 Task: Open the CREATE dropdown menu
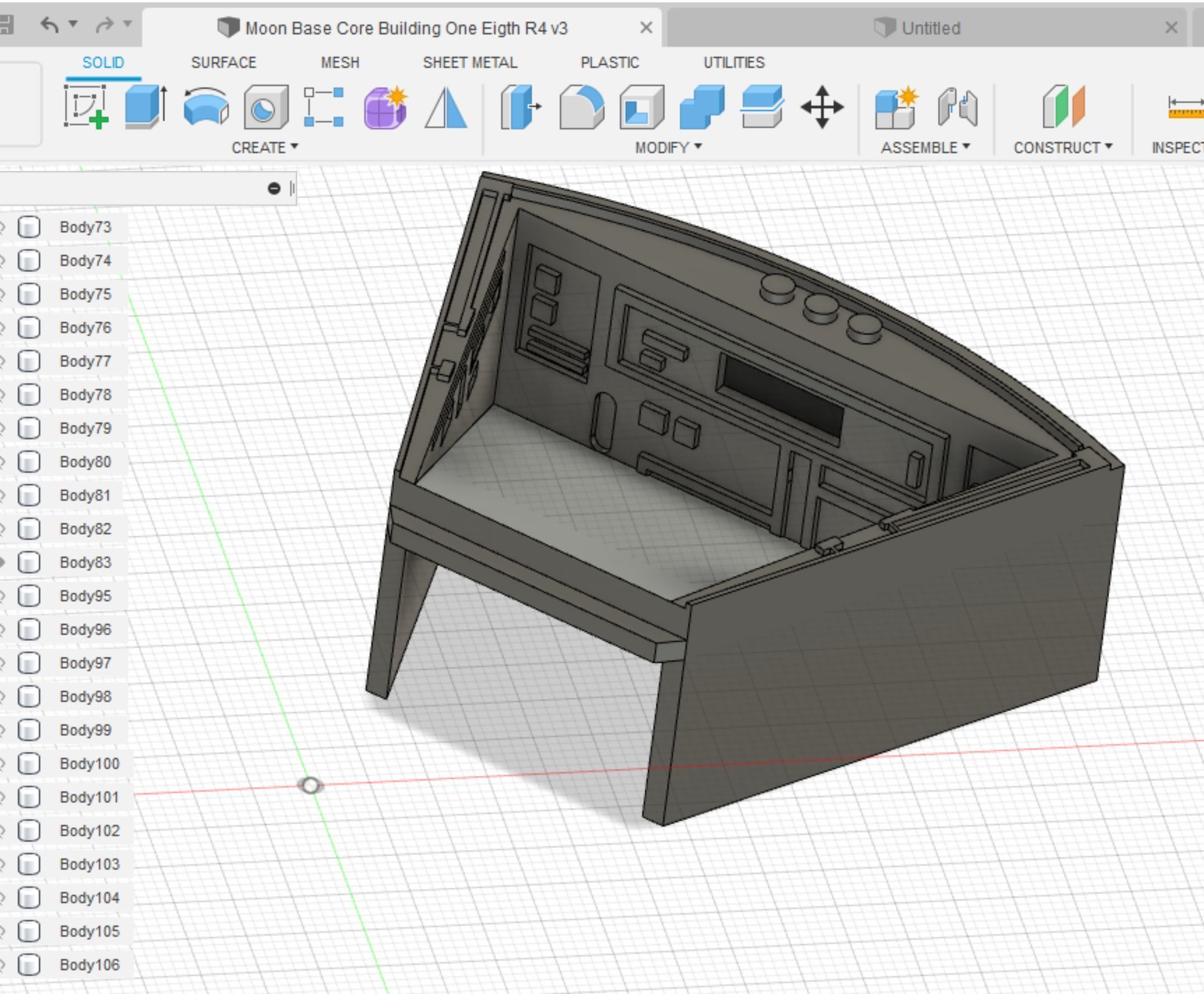tap(264, 148)
